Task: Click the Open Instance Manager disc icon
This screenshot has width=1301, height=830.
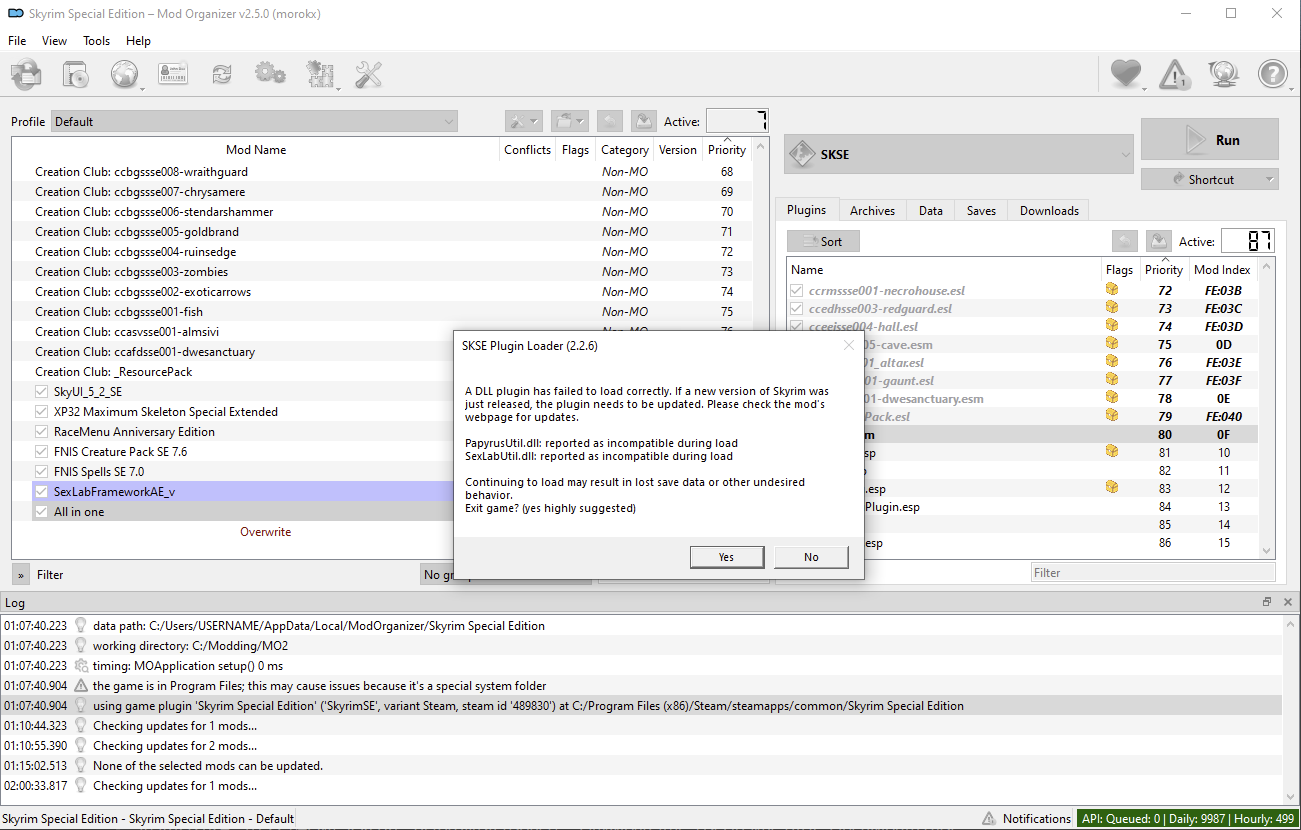Action: point(76,74)
